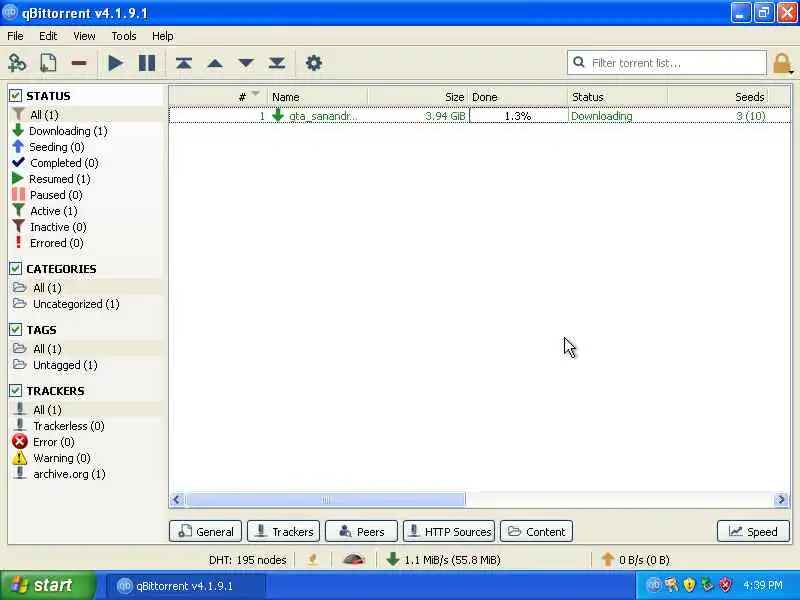
Task: Click the green download speed arrow icon
Action: coord(392,559)
